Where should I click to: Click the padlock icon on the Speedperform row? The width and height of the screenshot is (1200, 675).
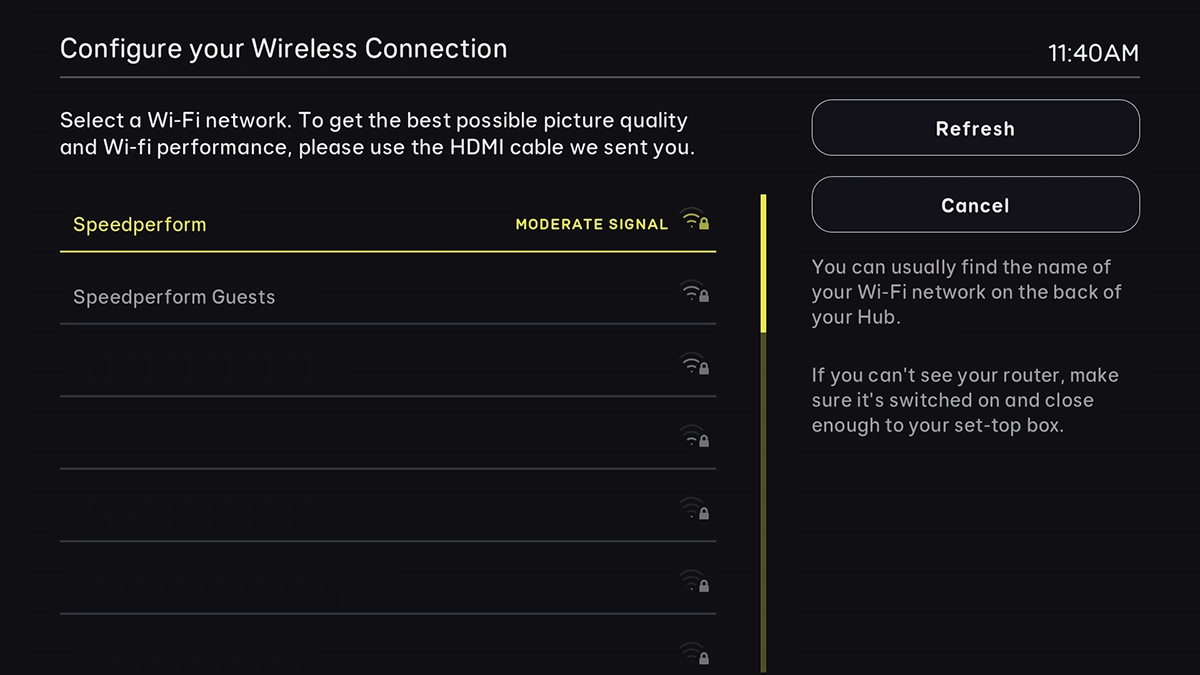pos(706,225)
